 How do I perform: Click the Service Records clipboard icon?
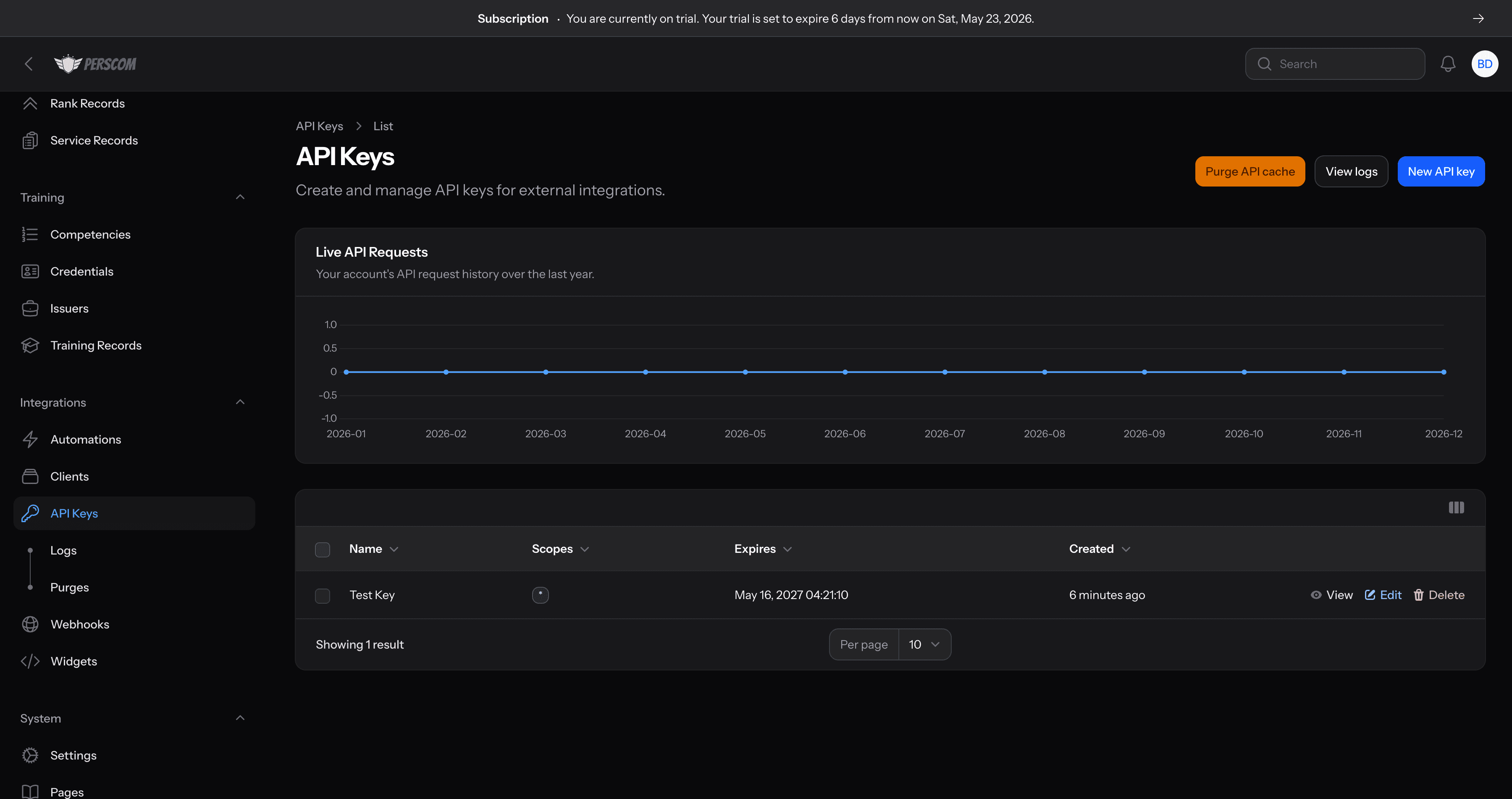coord(30,140)
